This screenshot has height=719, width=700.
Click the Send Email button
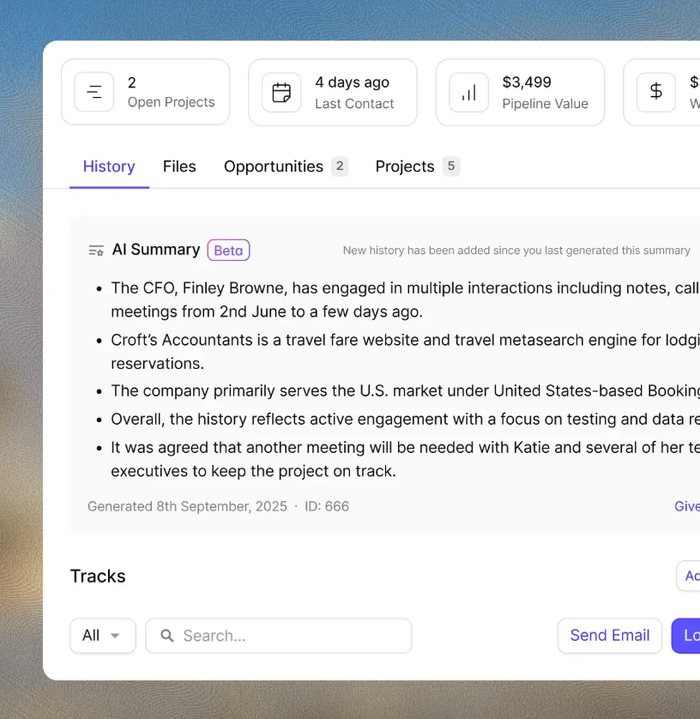point(610,636)
